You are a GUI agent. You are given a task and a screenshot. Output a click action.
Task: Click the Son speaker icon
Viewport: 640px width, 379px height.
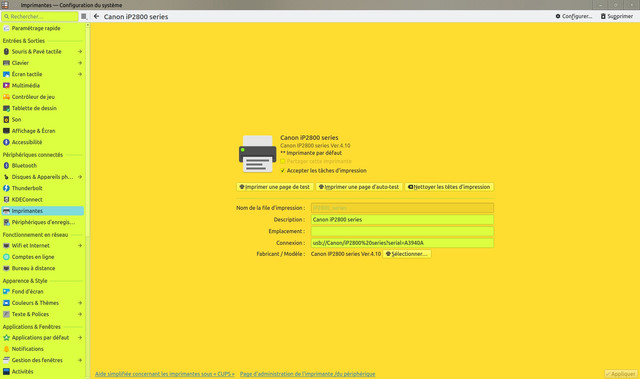pos(6,120)
